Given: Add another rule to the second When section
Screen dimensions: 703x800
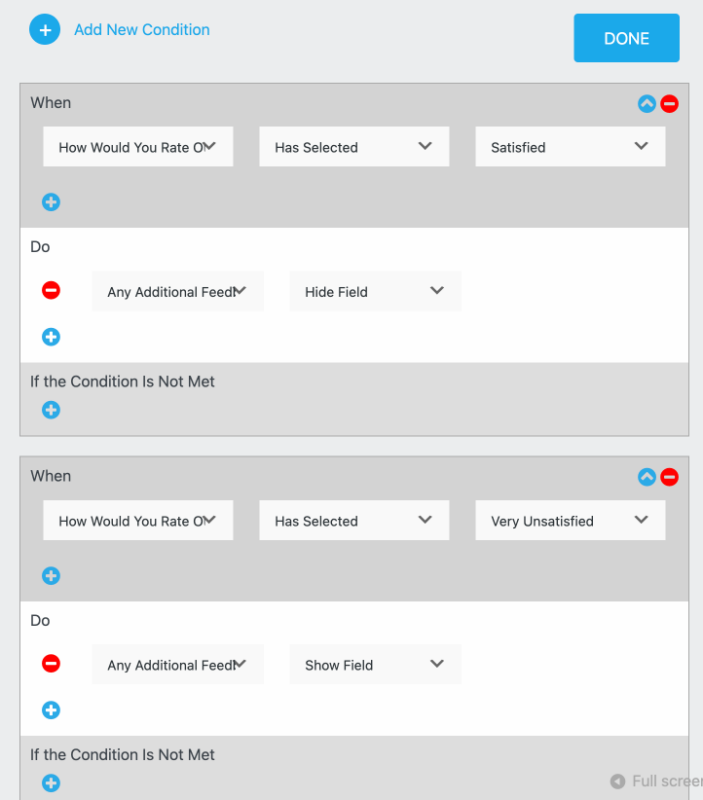Looking at the screenshot, I should pos(51,575).
